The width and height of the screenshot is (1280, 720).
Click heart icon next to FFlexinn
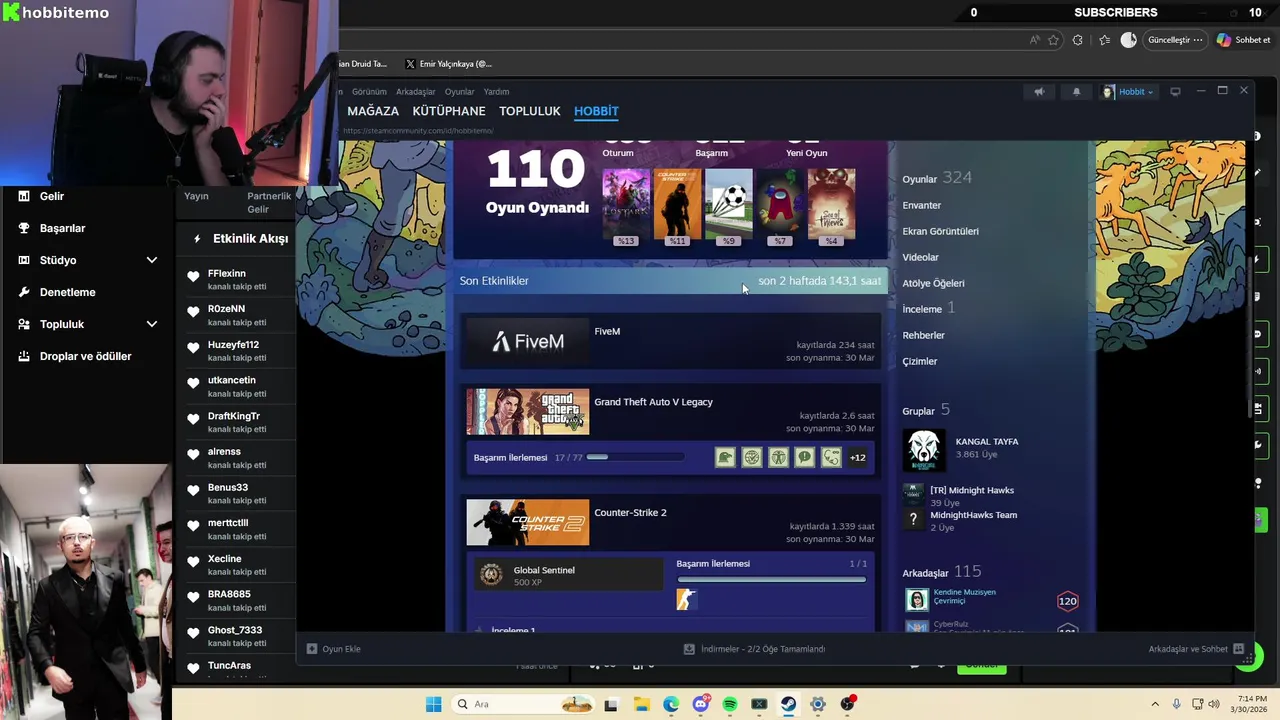coord(193,276)
